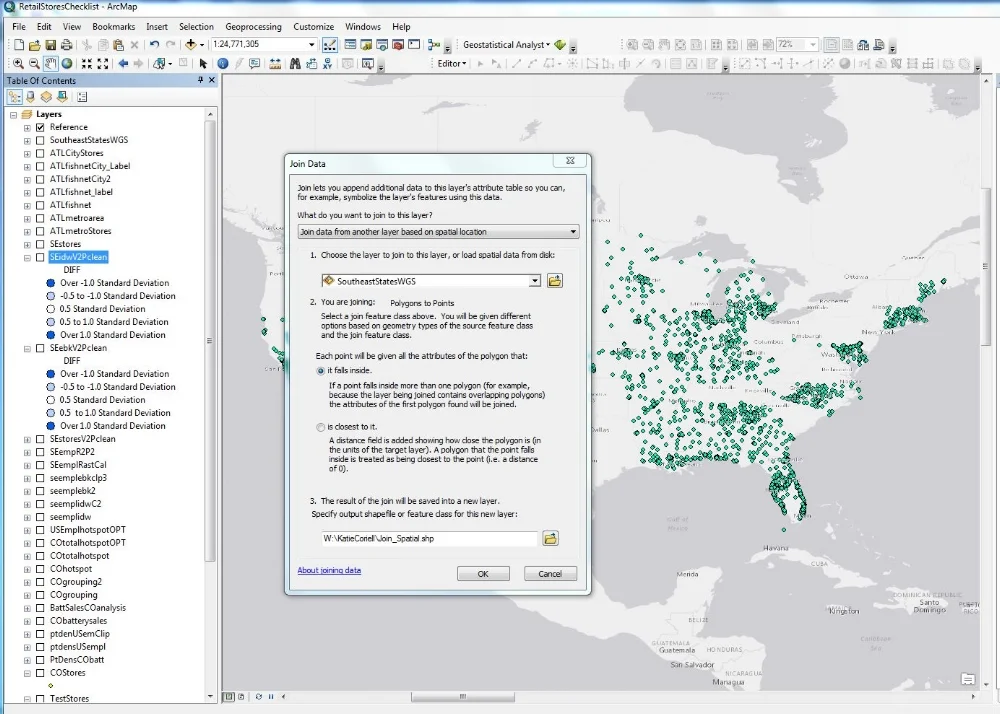This screenshot has width=1000, height=714.
Task: Print the map using the printer icon
Action: point(66,45)
